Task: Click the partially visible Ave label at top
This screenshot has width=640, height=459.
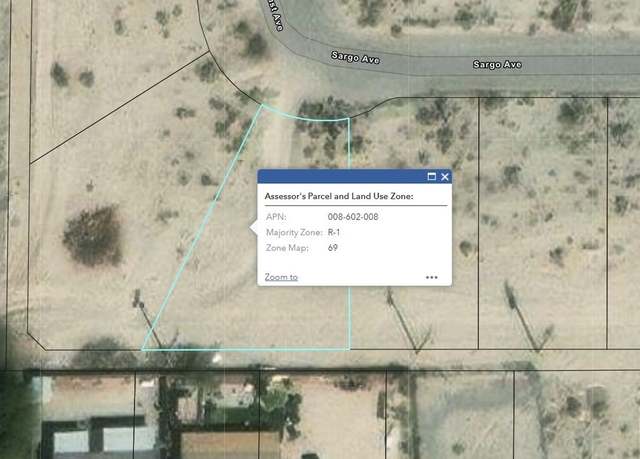Action: click(274, 15)
